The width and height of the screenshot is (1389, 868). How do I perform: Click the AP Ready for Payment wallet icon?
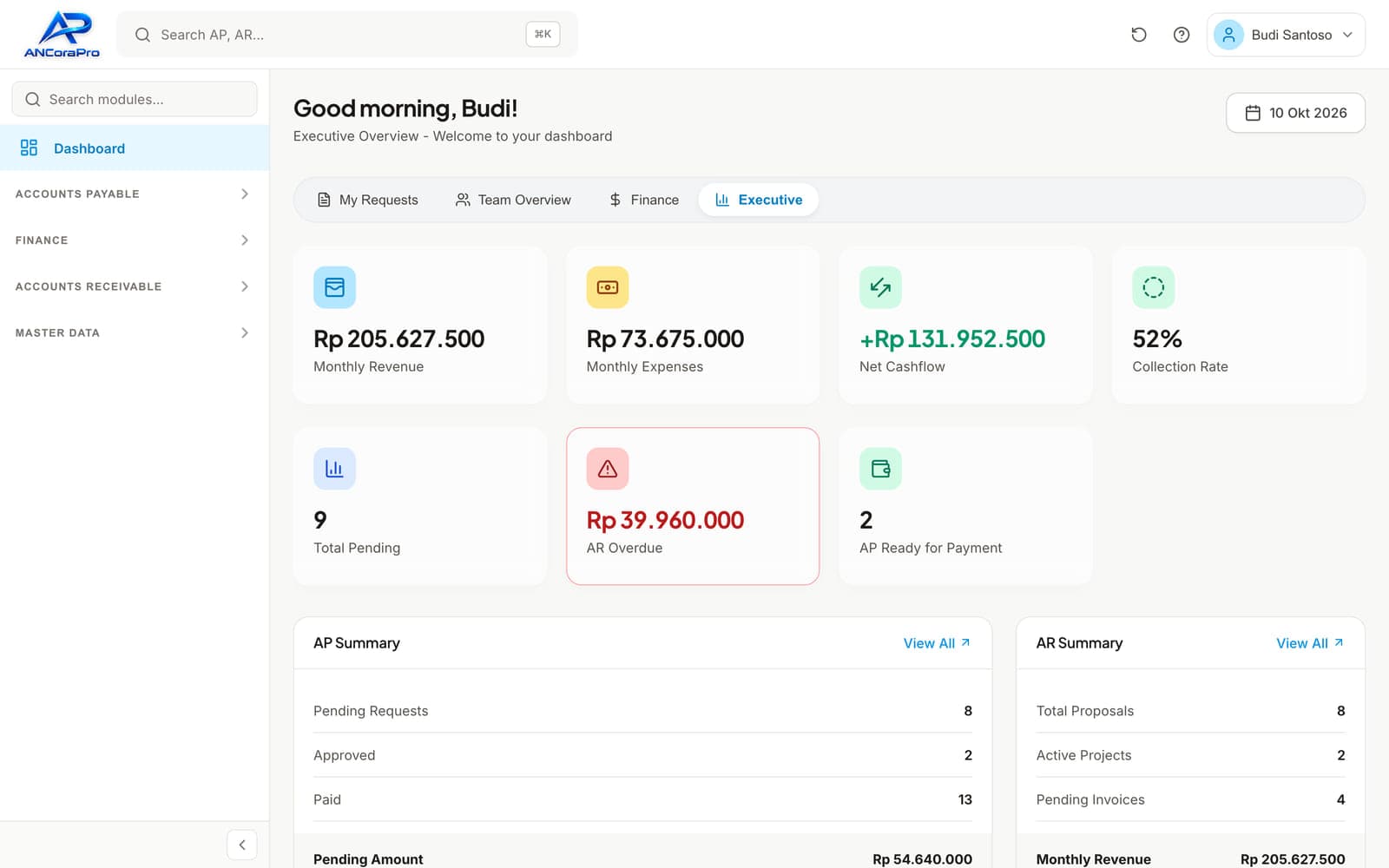coord(880,469)
